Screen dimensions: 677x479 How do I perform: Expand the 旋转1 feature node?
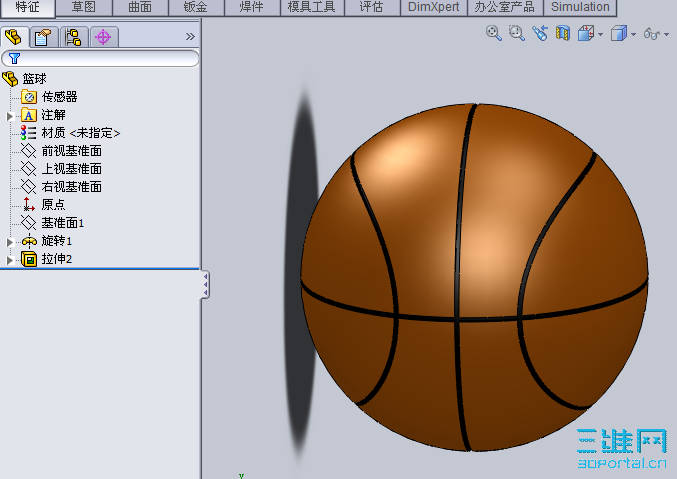click(x=9, y=242)
